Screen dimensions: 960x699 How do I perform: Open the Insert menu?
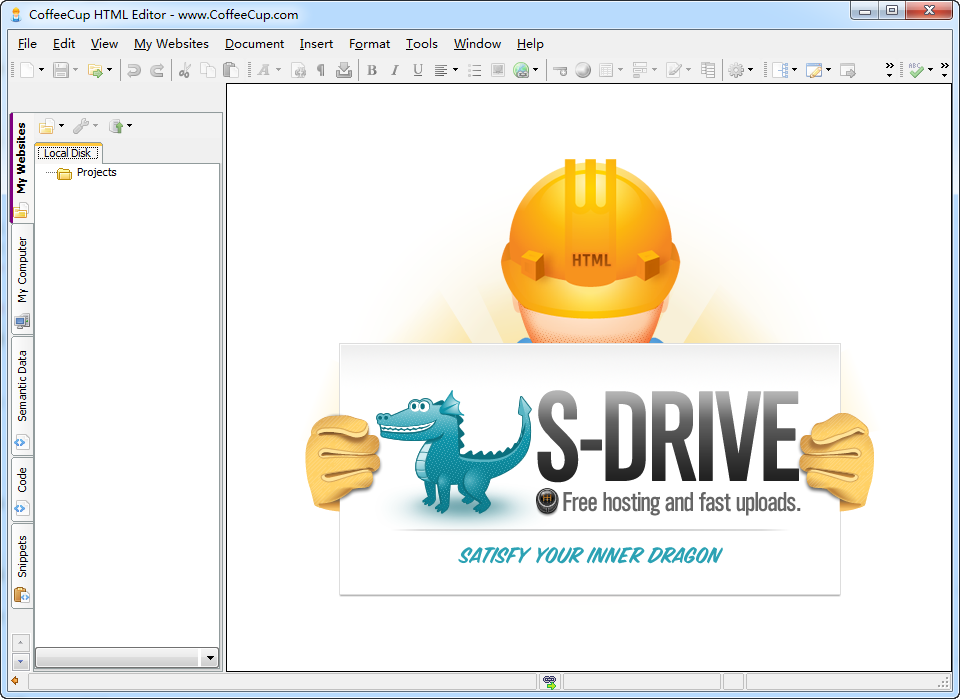pyautogui.click(x=316, y=44)
